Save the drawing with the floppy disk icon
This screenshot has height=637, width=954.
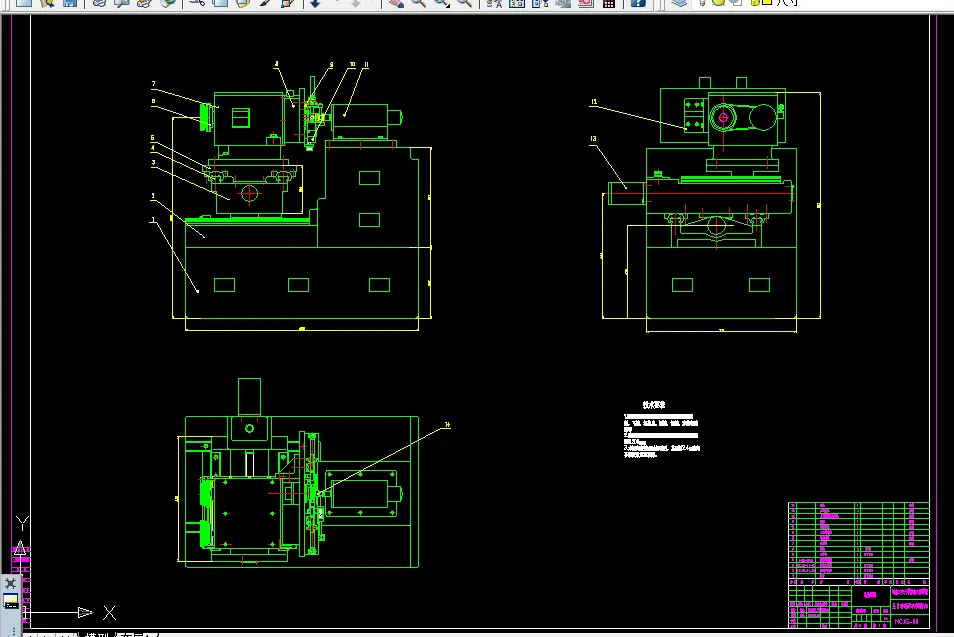(x=70, y=2)
